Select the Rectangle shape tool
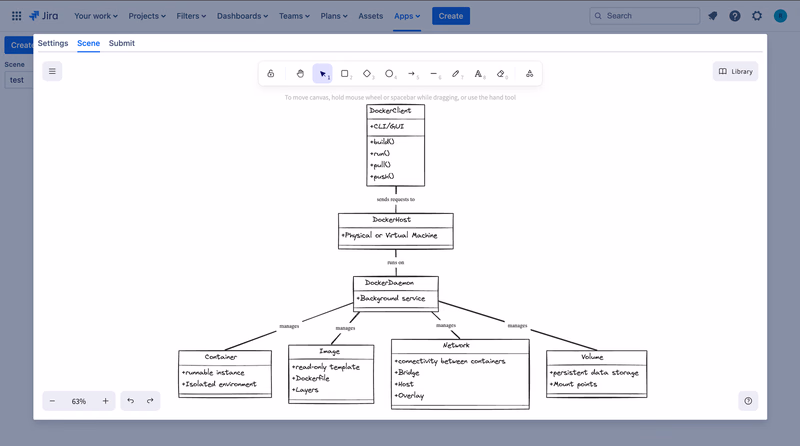 pos(345,74)
